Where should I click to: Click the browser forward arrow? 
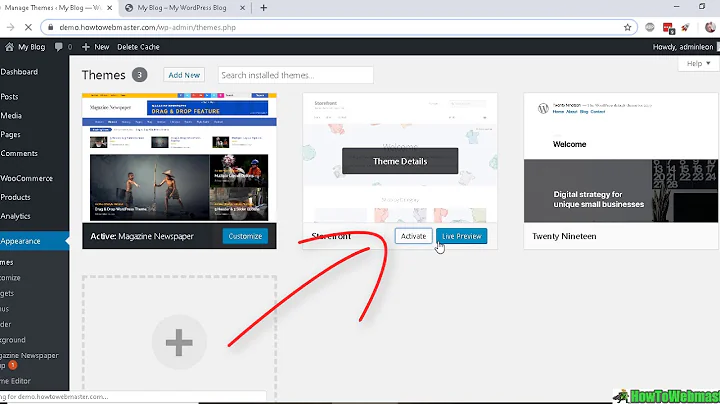[10, 28]
